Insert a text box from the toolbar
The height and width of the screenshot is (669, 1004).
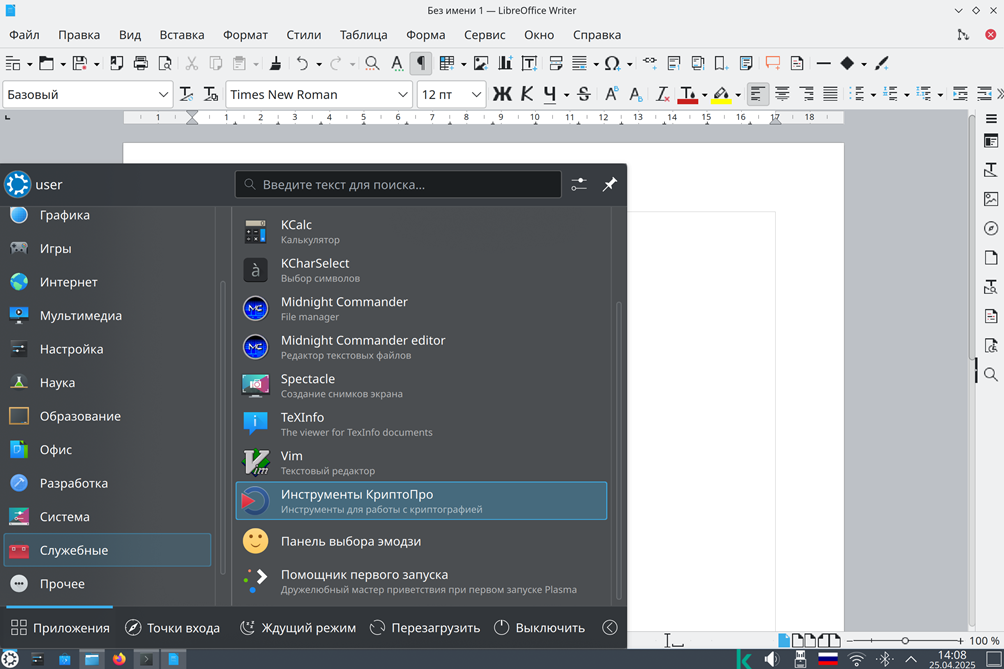pos(530,63)
